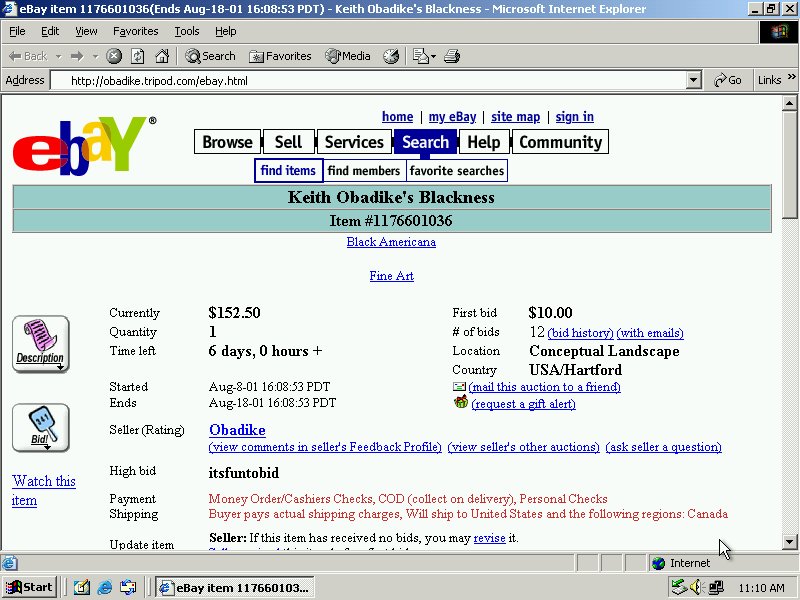Screen dimensions: 800x600
Task: Select the Sell navigation tab
Action: (288, 141)
